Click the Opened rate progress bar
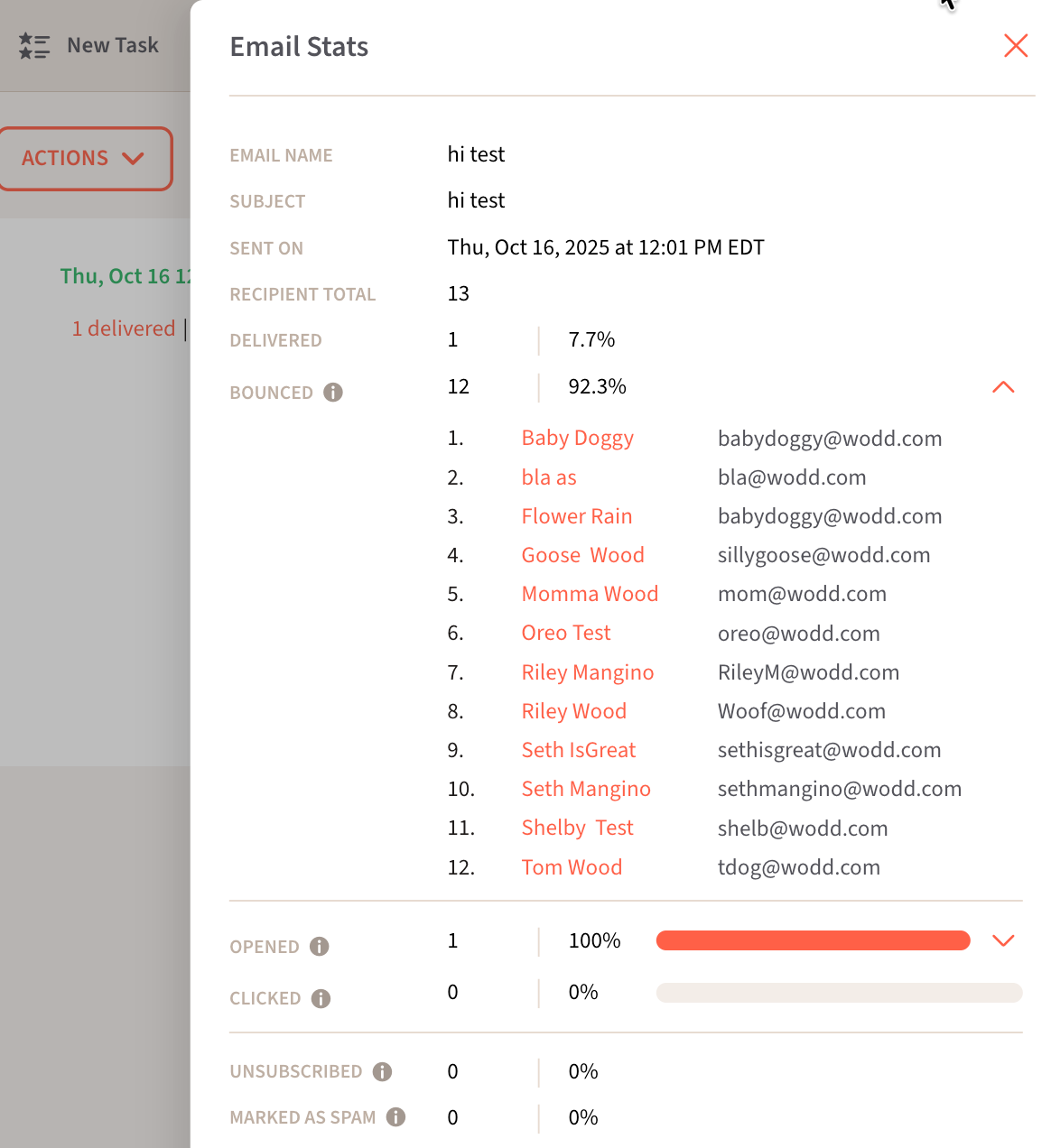This screenshot has width=1051, height=1148. [813, 941]
